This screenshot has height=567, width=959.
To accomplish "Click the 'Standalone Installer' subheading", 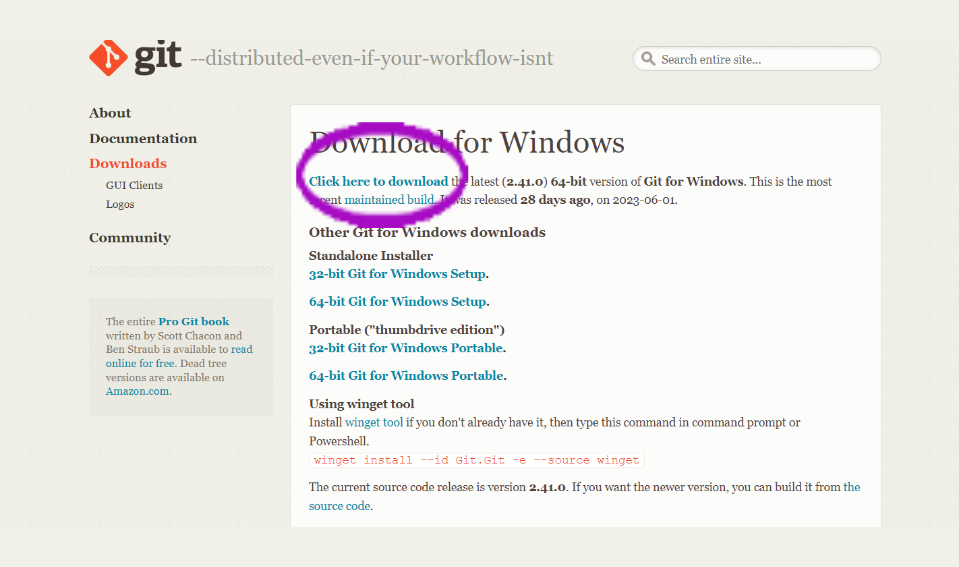I will (x=371, y=256).
